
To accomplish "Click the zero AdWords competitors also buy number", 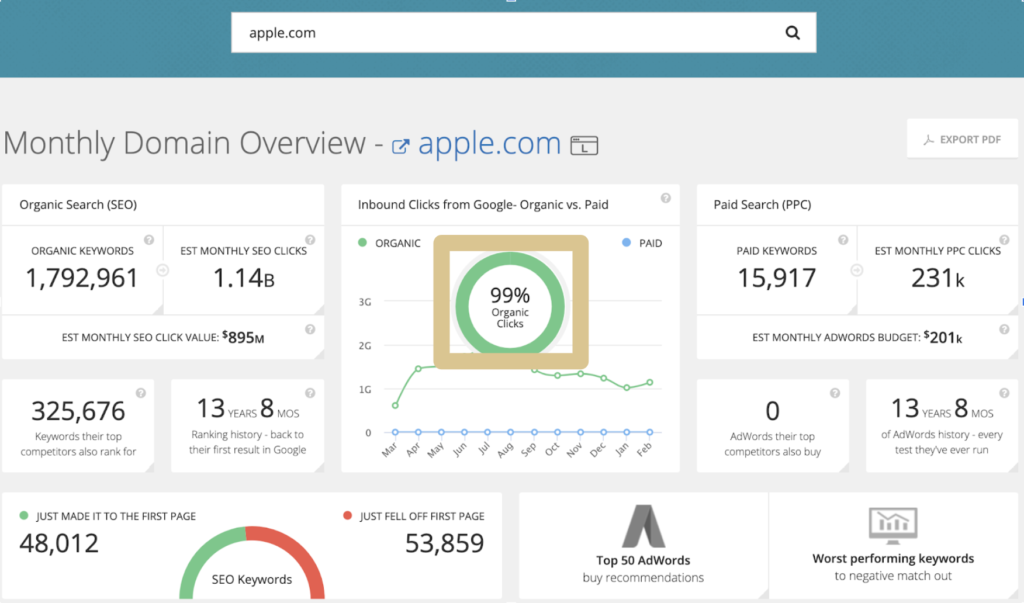I will pyautogui.click(x=773, y=411).
